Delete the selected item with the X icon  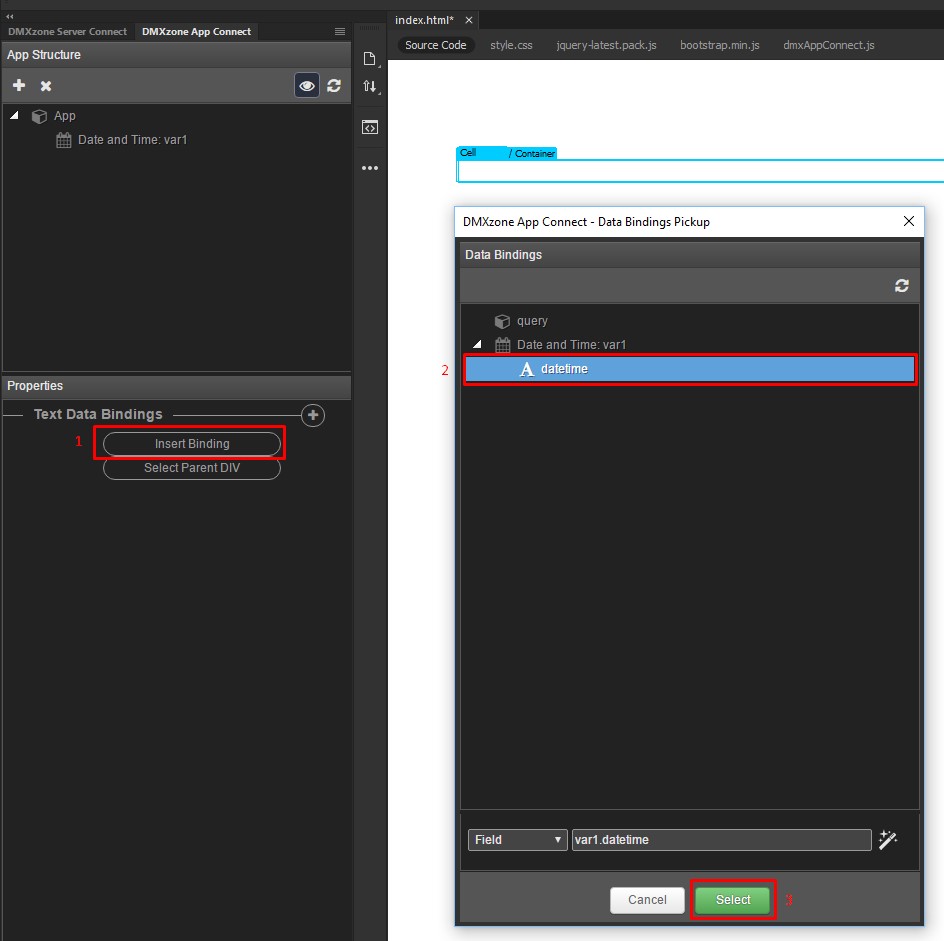tap(46, 86)
